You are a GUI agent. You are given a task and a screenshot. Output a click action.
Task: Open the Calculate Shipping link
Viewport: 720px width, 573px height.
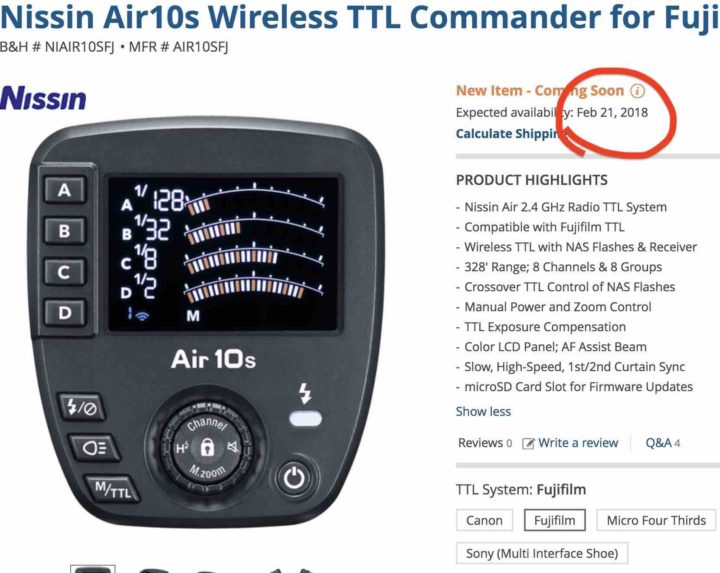coord(512,134)
